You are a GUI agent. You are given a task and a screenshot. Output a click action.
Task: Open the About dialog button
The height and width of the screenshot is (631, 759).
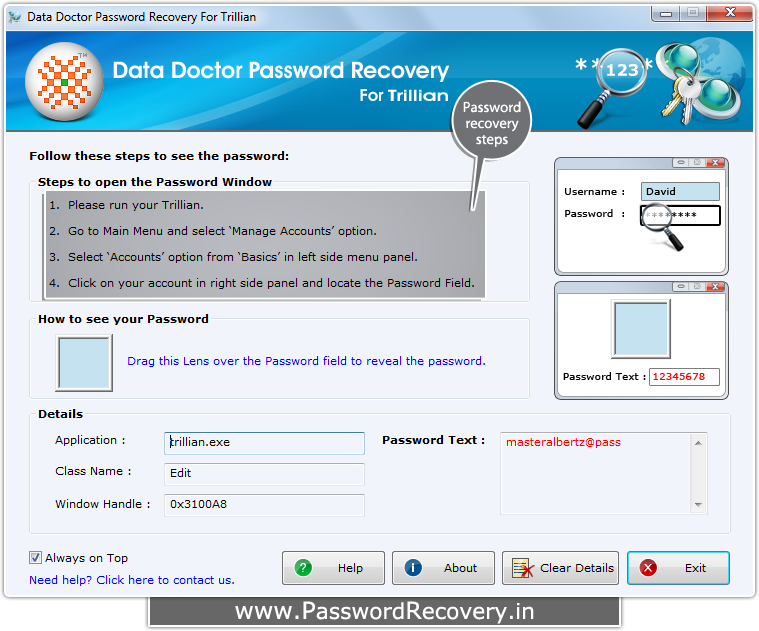point(443,568)
